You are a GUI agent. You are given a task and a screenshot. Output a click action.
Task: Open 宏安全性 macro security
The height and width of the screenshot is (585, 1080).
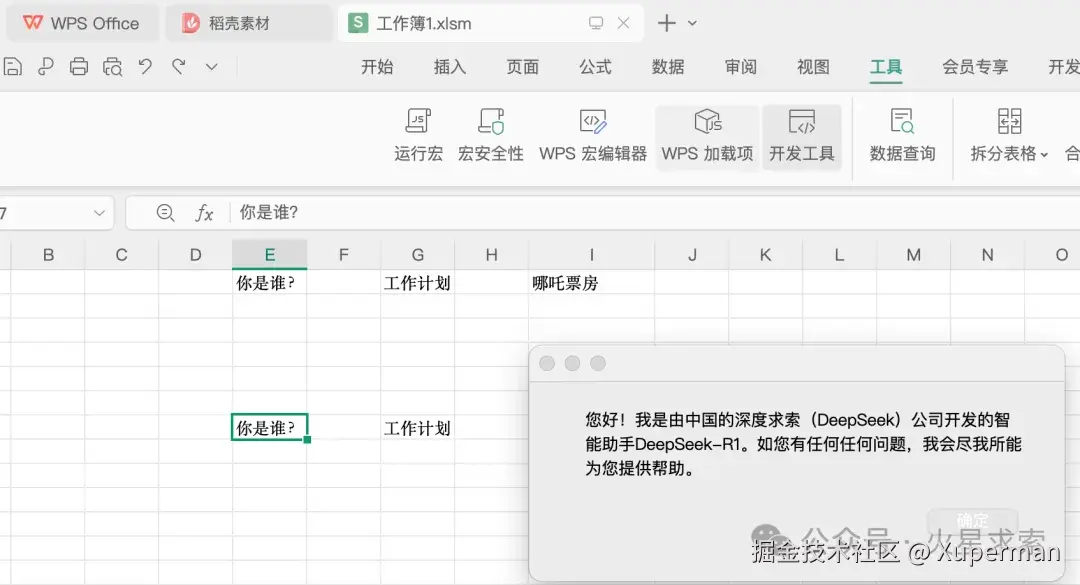(490, 136)
